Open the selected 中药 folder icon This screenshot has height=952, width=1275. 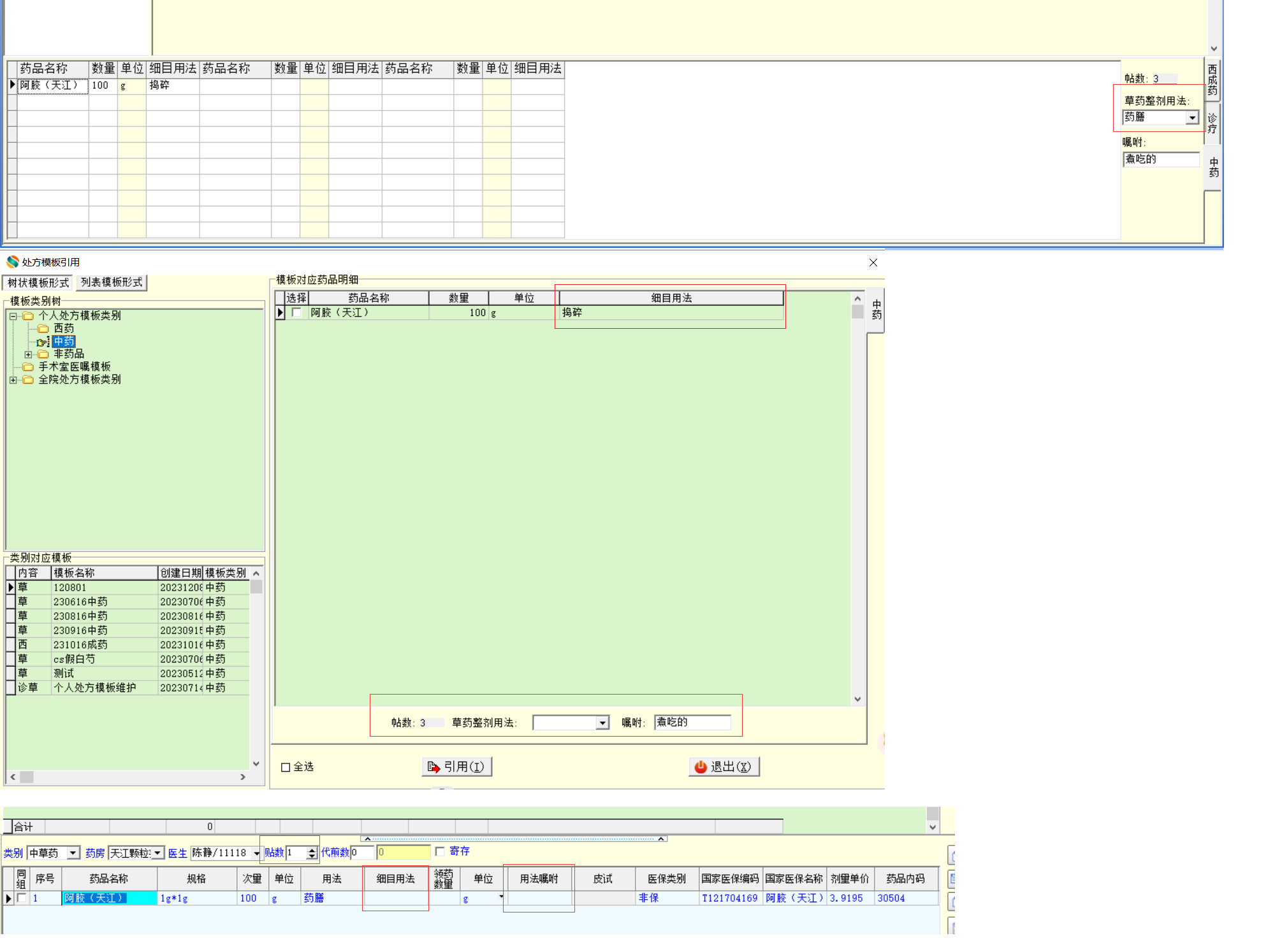[x=43, y=342]
